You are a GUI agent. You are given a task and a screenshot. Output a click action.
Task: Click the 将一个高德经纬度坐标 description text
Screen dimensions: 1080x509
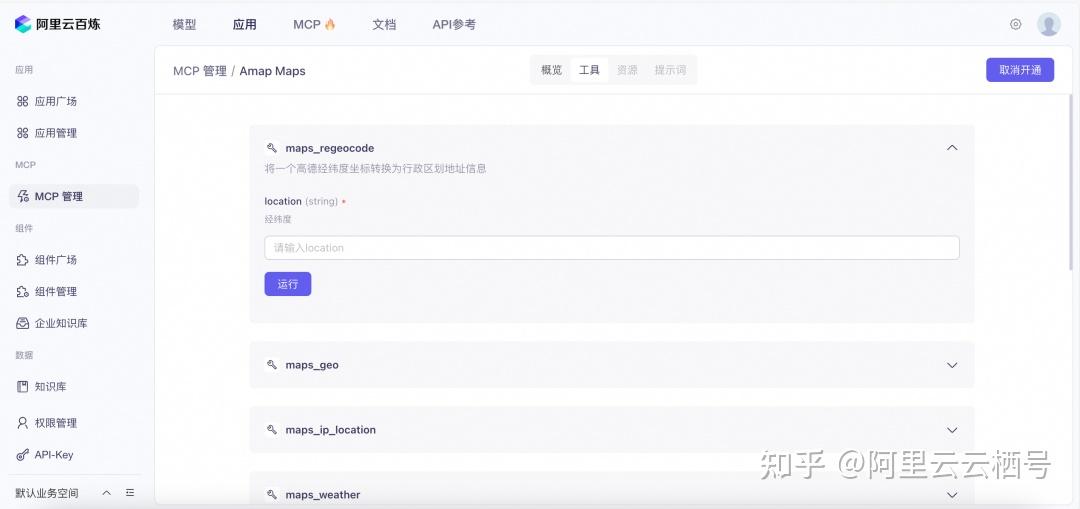pos(376,169)
